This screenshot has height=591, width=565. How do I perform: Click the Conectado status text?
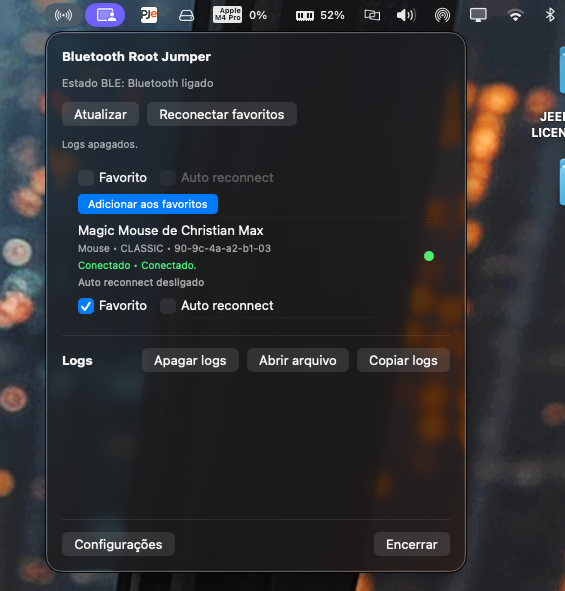tap(137, 265)
